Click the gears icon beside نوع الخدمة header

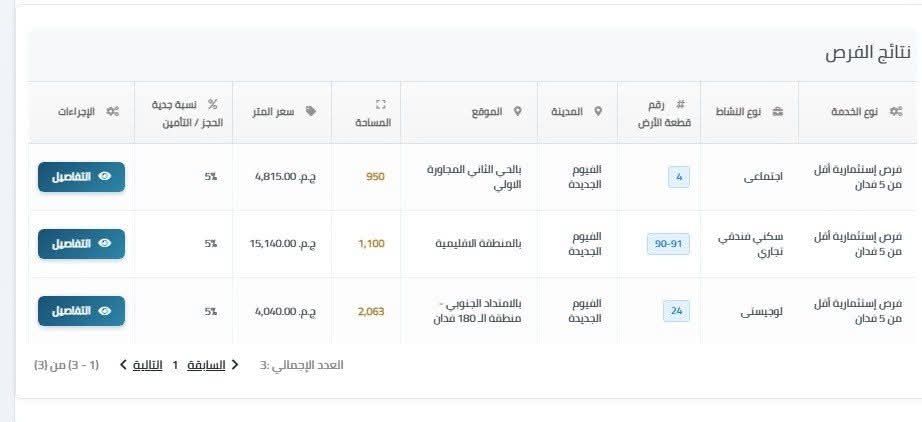pyautogui.click(x=896, y=112)
